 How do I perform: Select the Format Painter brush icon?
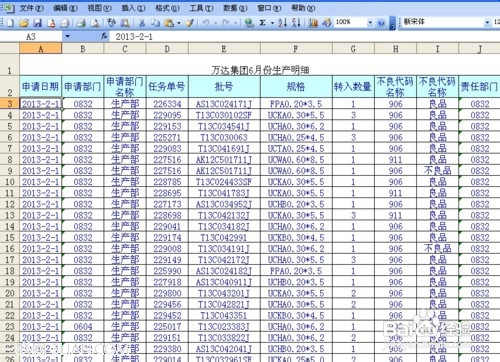[x=190, y=23]
